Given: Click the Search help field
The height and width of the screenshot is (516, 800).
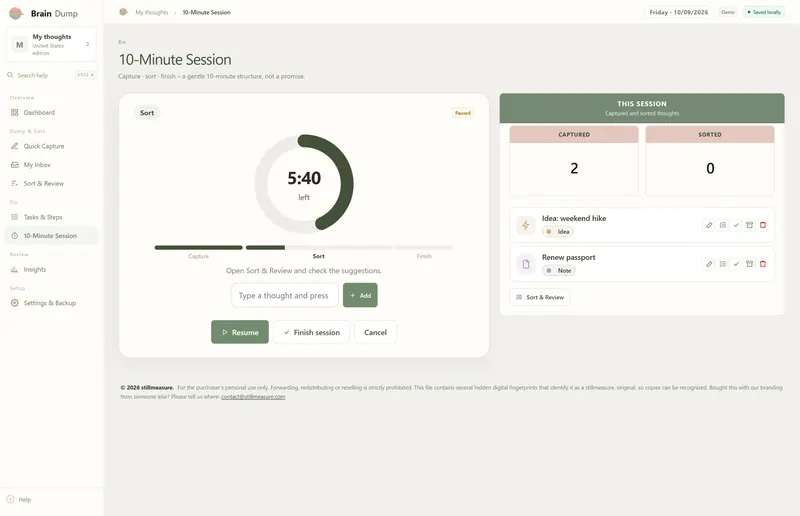Looking at the screenshot, I should (x=51, y=75).
